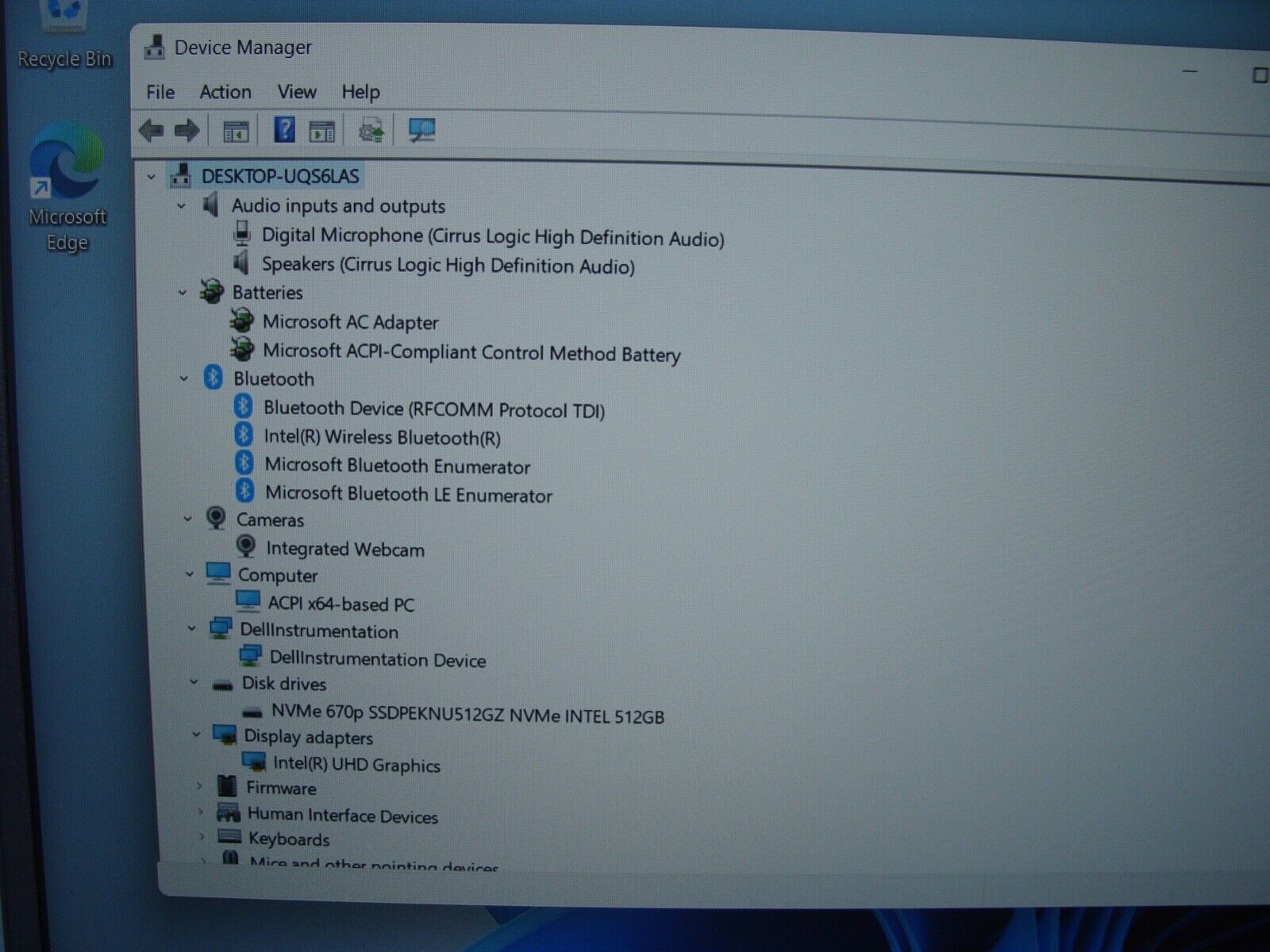Image resolution: width=1270 pixels, height=952 pixels.
Task: Open the Help menu
Action: [360, 93]
